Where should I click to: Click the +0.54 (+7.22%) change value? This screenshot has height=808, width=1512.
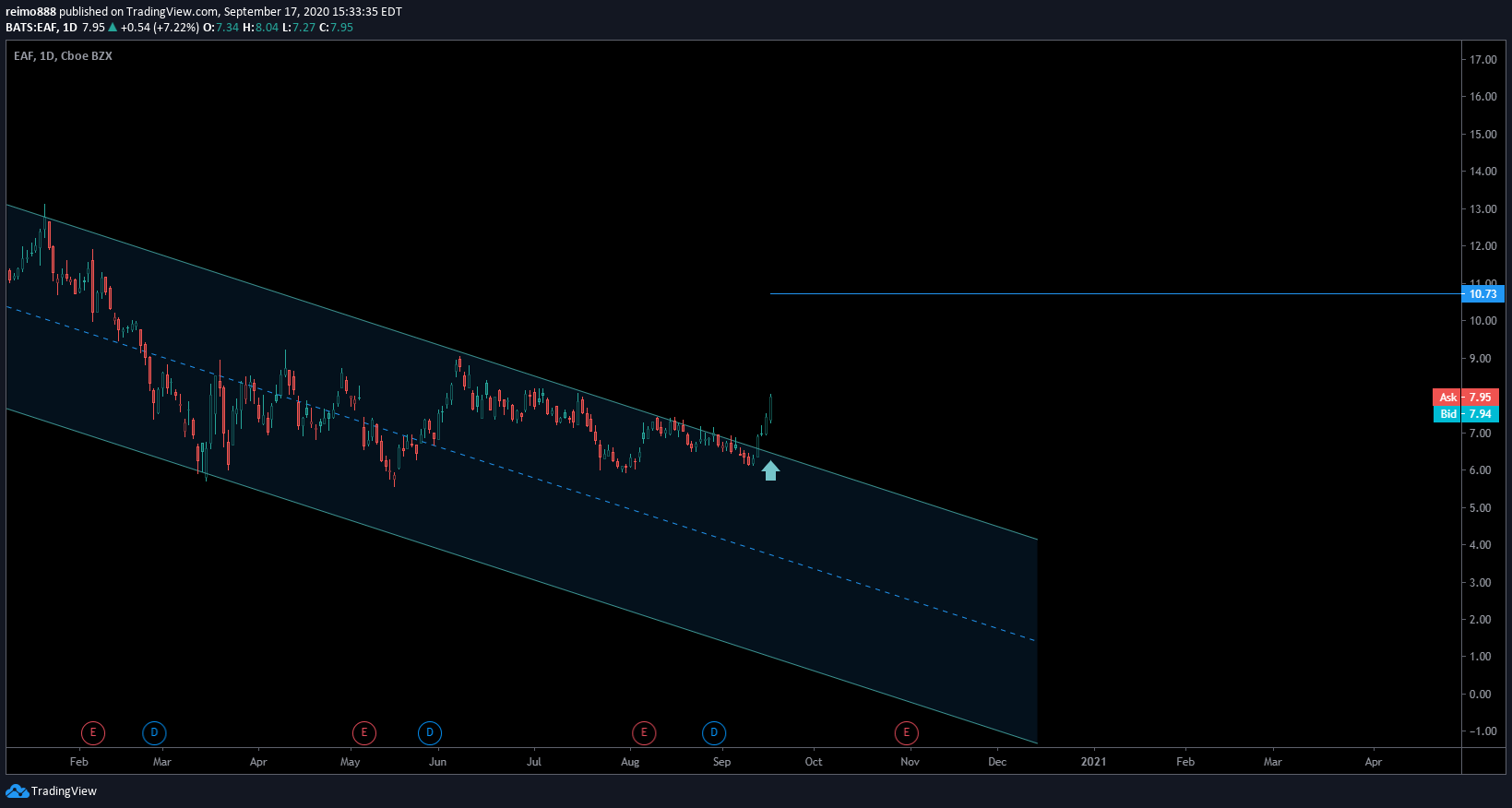pyautogui.click(x=160, y=28)
